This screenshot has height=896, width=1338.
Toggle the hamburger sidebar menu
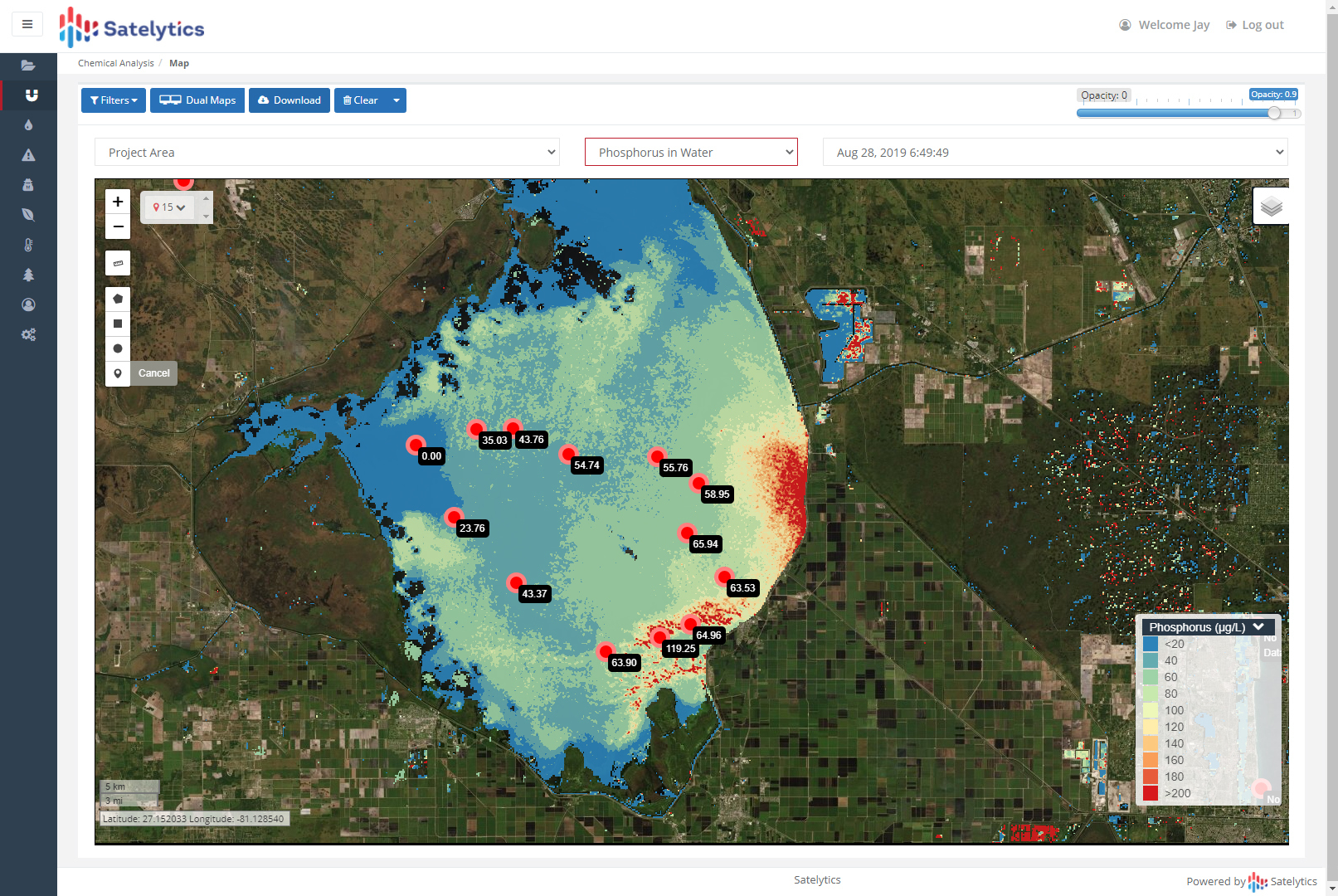27,24
